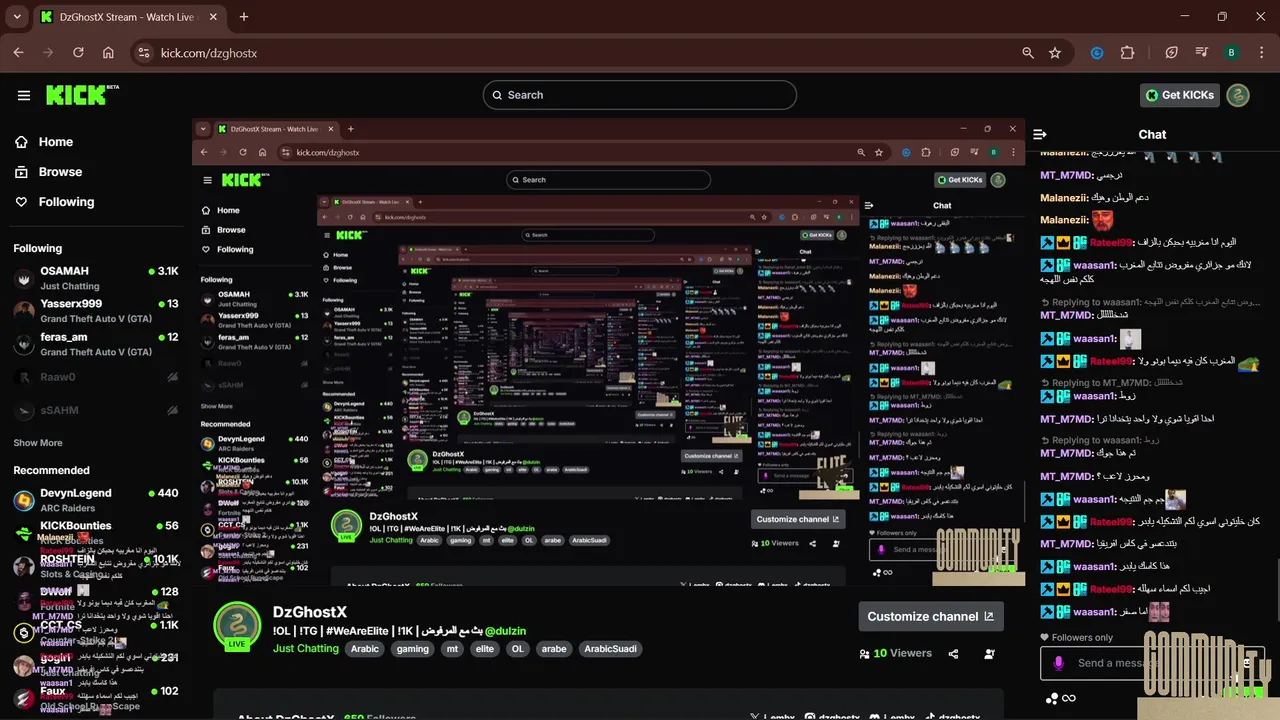Screen dimensions: 1280x720
Task: Click the large 'Customize channel' button
Action: (931, 616)
